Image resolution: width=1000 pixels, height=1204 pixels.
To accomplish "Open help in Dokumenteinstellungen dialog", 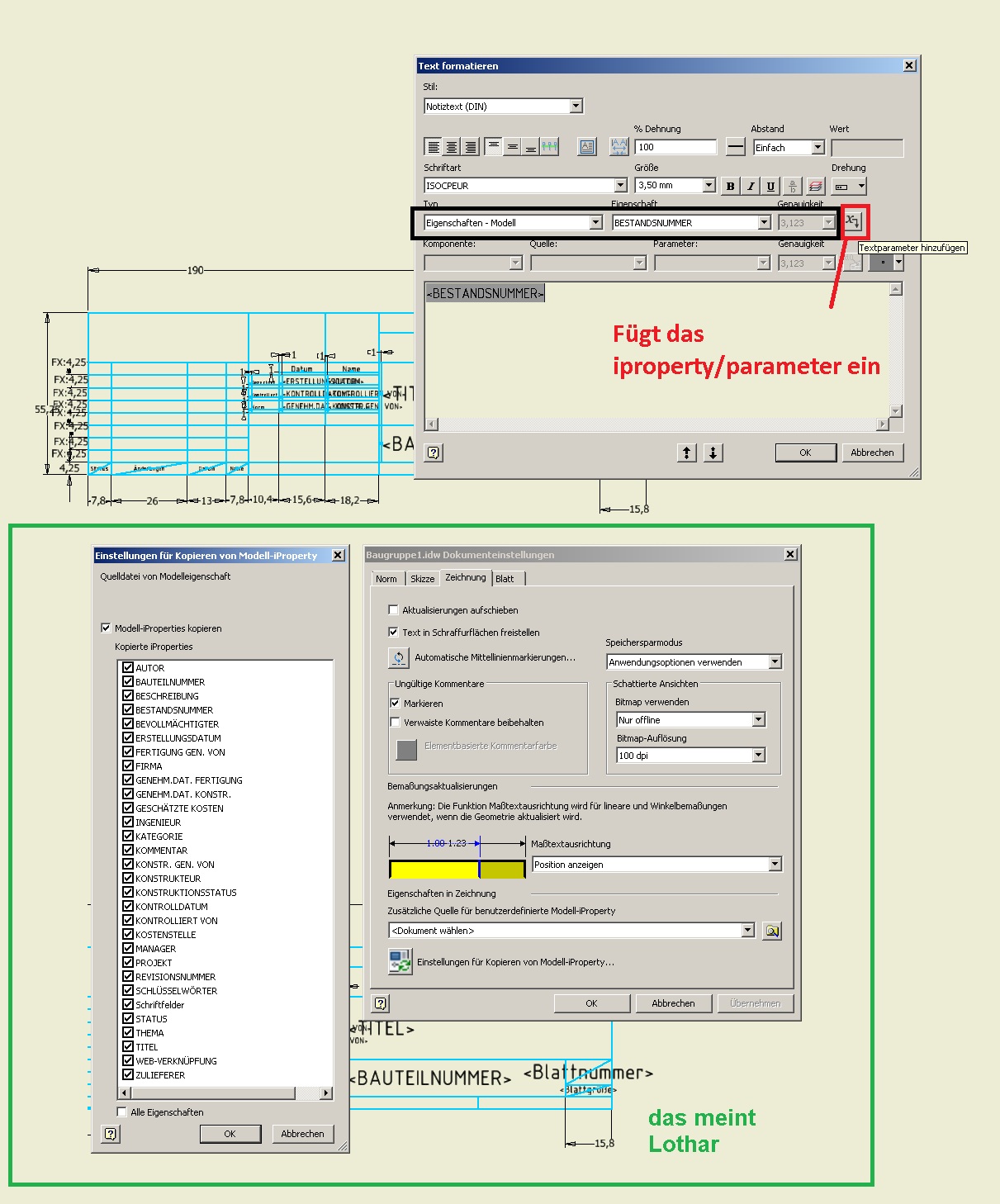I will click(x=381, y=1003).
